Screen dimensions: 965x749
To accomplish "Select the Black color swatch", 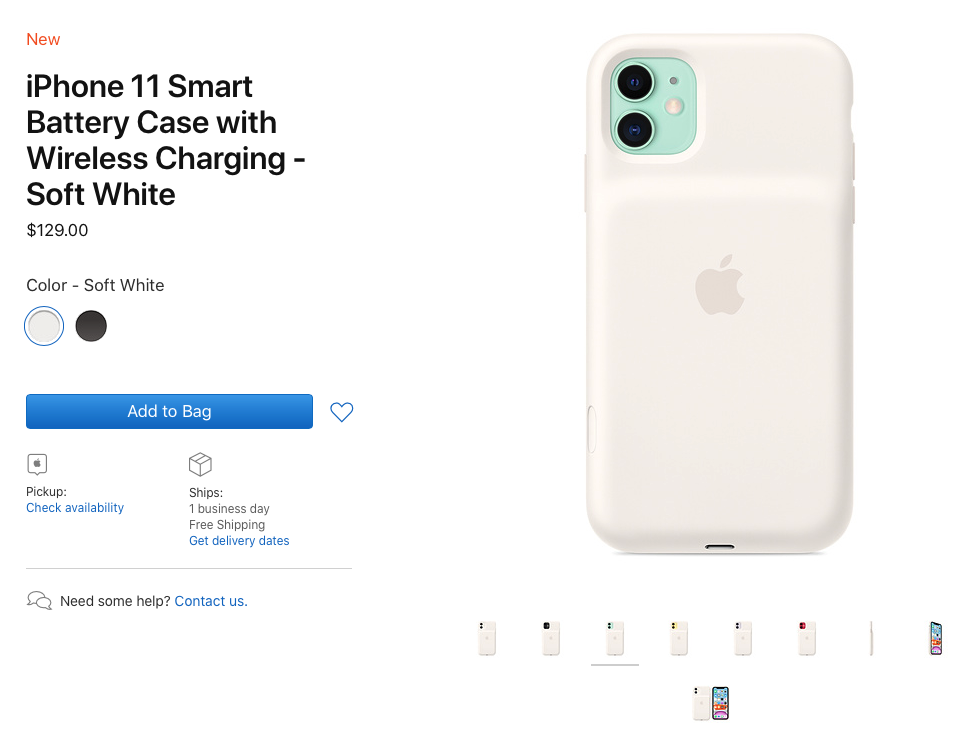I will click(x=91, y=326).
